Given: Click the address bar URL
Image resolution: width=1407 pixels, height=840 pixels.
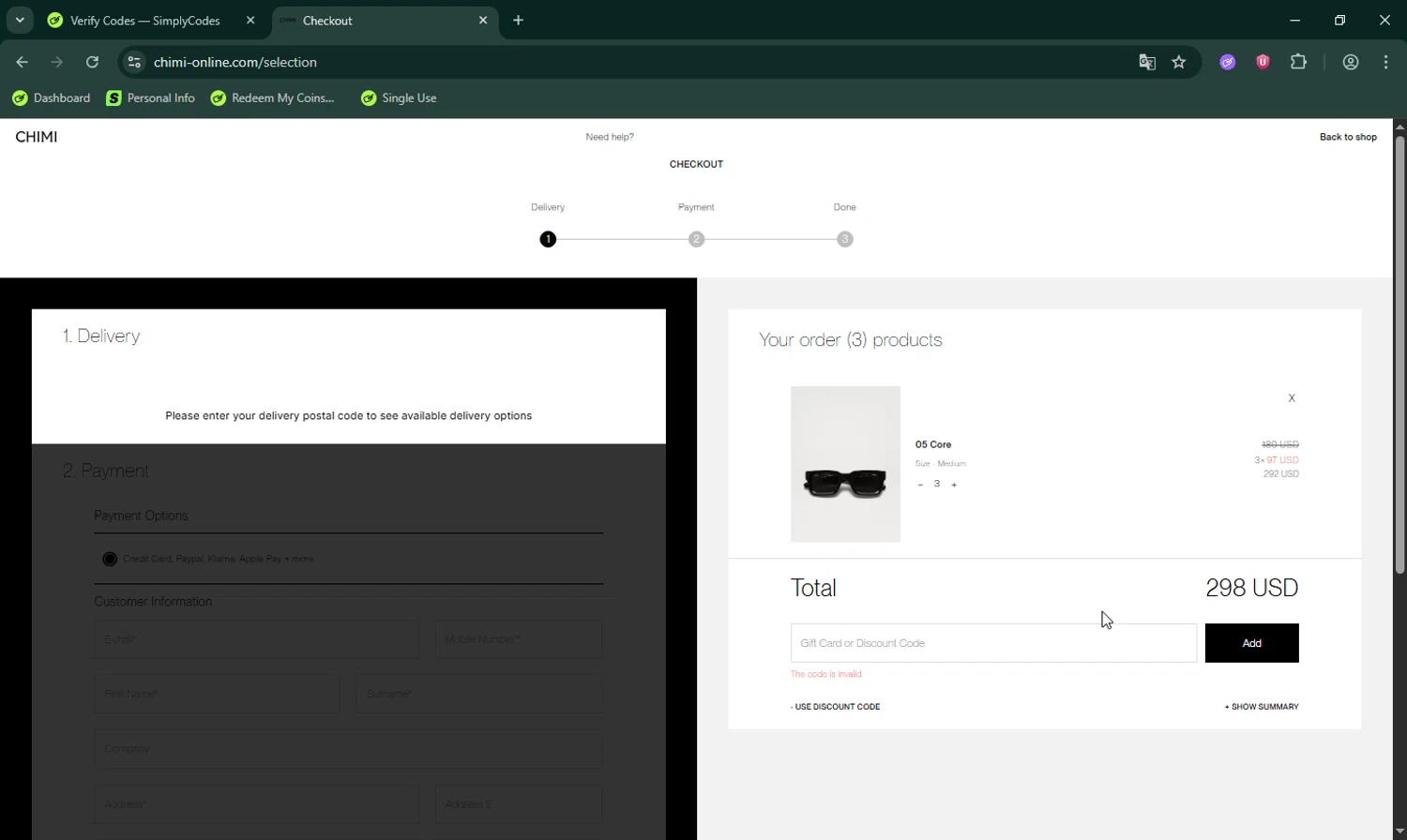Looking at the screenshot, I should click(x=235, y=62).
